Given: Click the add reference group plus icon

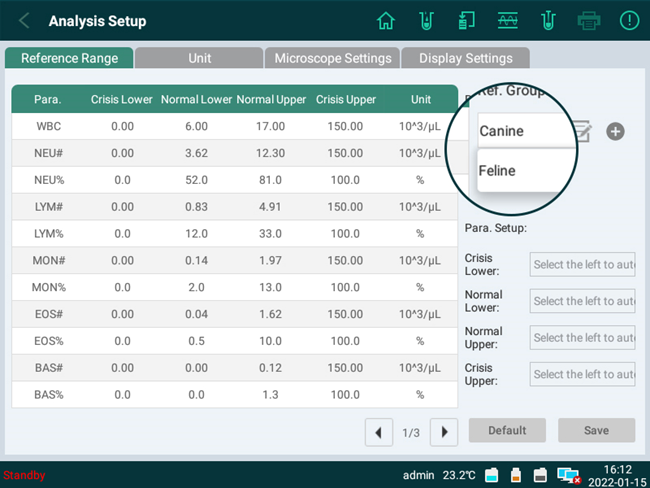Looking at the screenshot, I should [615, 131].
